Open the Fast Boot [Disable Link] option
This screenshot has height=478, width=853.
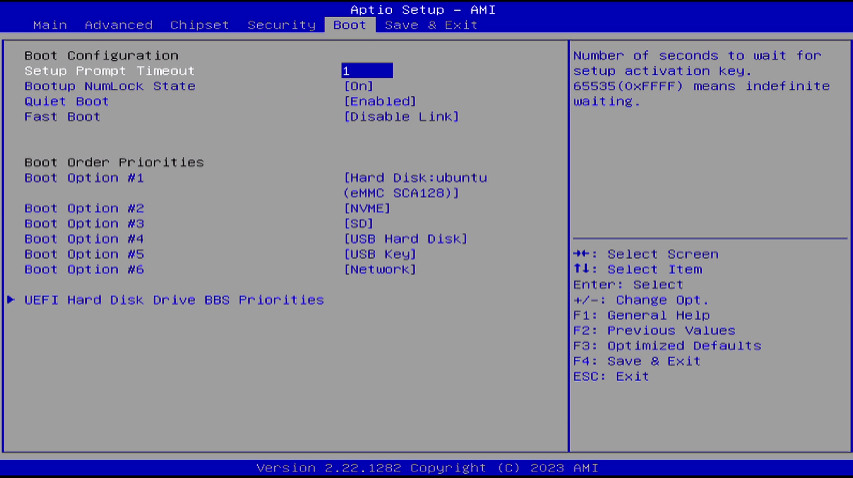click(401, 116)
